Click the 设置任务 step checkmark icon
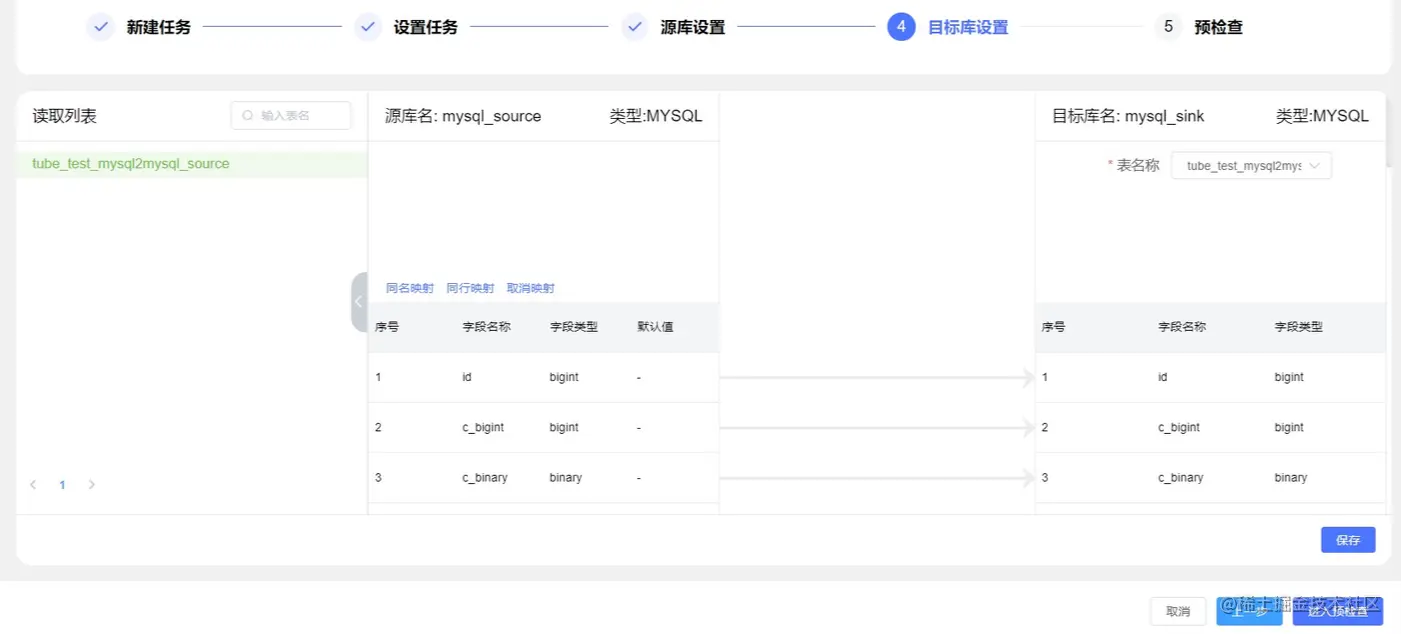The image size is (1401, 634). coord(368,27)
